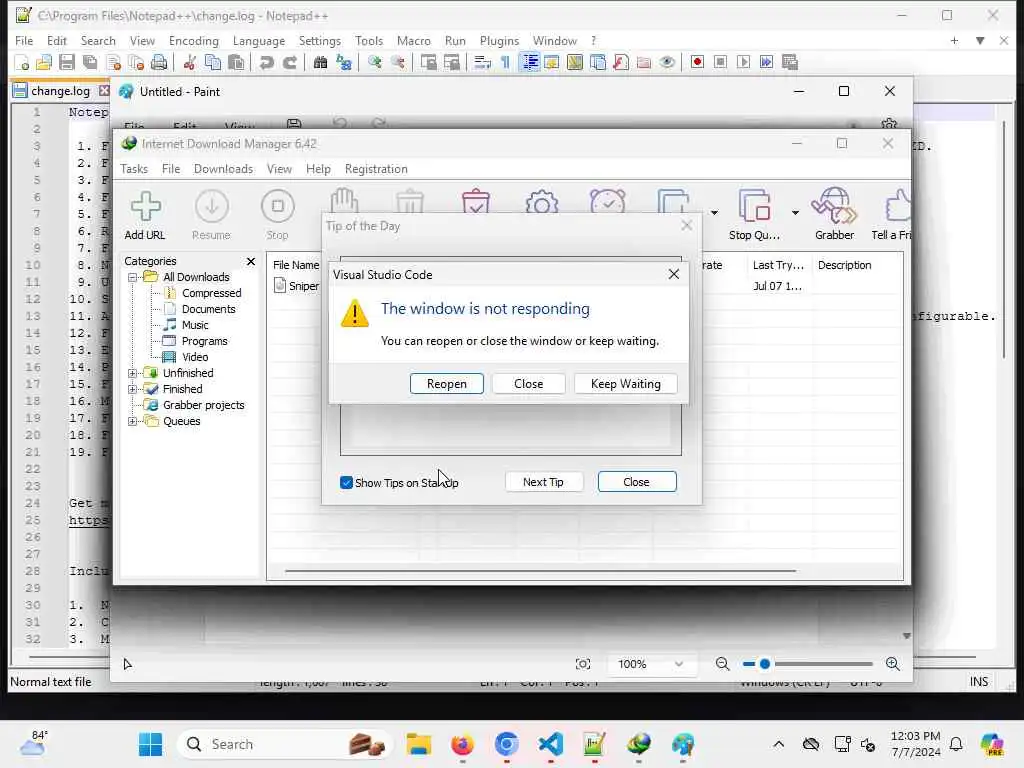Click Paint zoom-out magnifier icon

[x=722, y=664]
